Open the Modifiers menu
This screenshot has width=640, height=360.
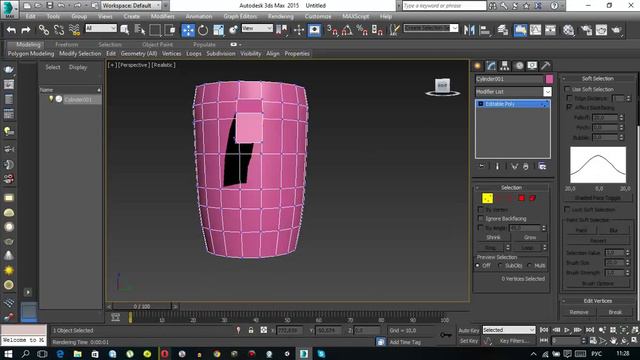point(162,16)
